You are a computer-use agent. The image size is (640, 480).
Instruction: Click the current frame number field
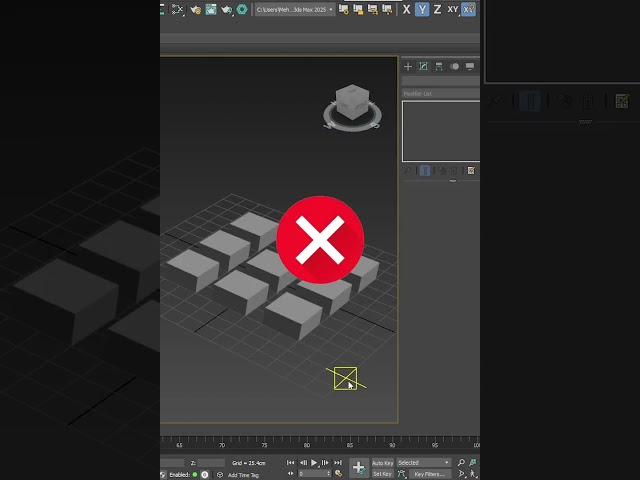[x=312, y=473]
